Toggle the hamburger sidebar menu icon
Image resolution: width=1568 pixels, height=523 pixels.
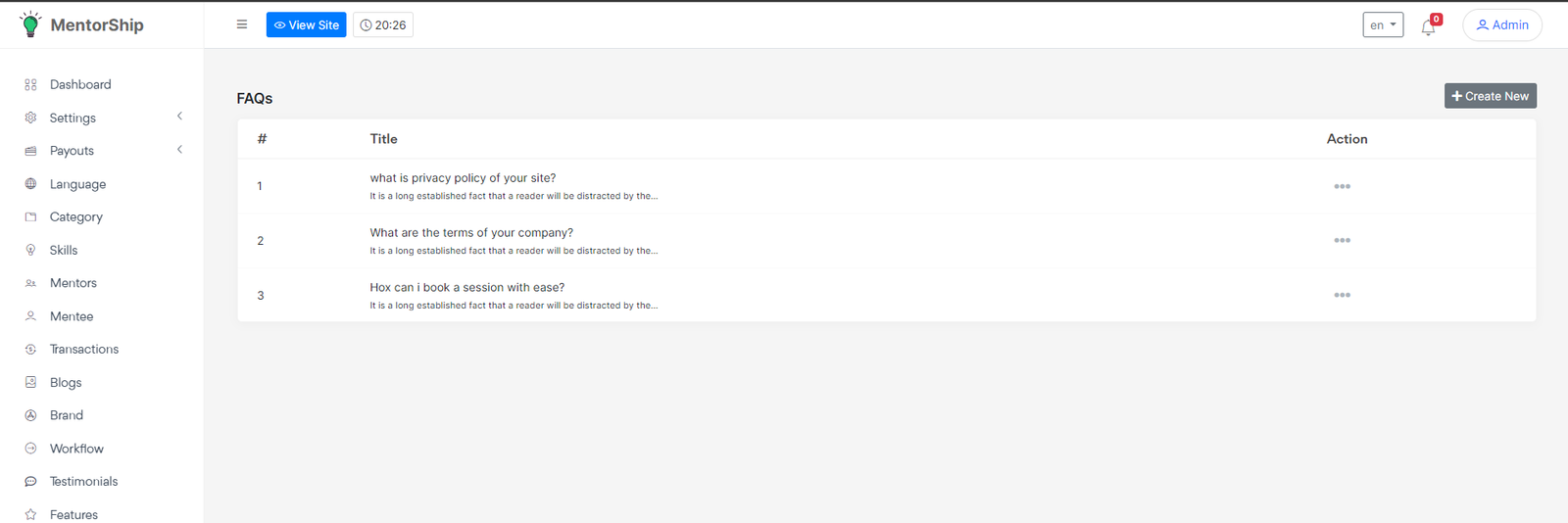tap(242, 24)
